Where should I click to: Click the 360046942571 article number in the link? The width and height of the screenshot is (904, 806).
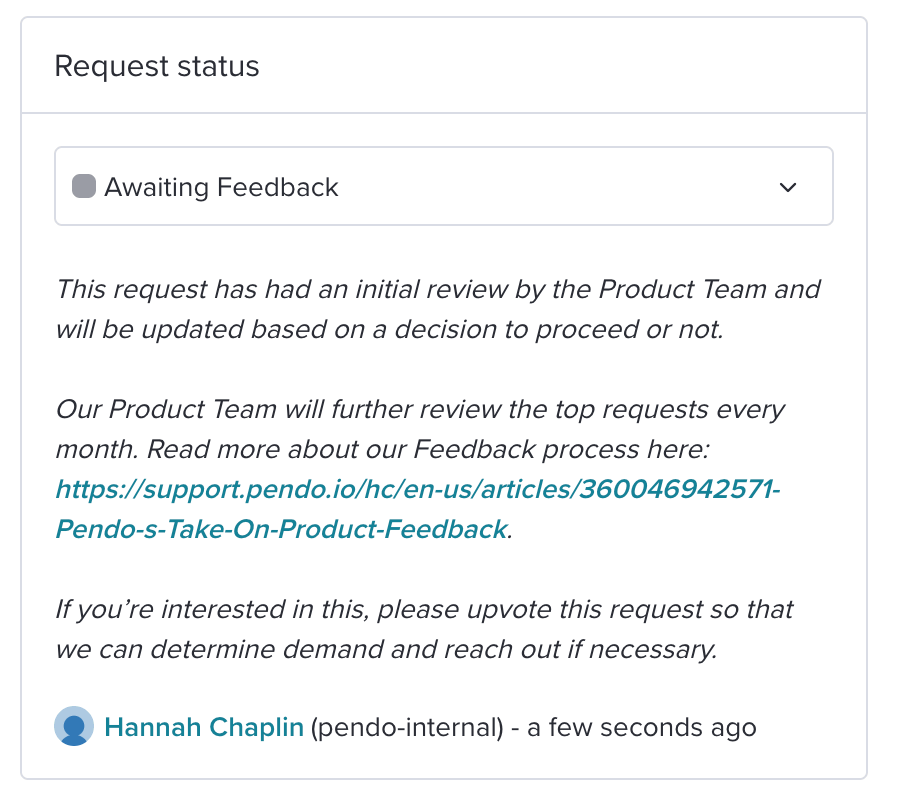point(676,489)
